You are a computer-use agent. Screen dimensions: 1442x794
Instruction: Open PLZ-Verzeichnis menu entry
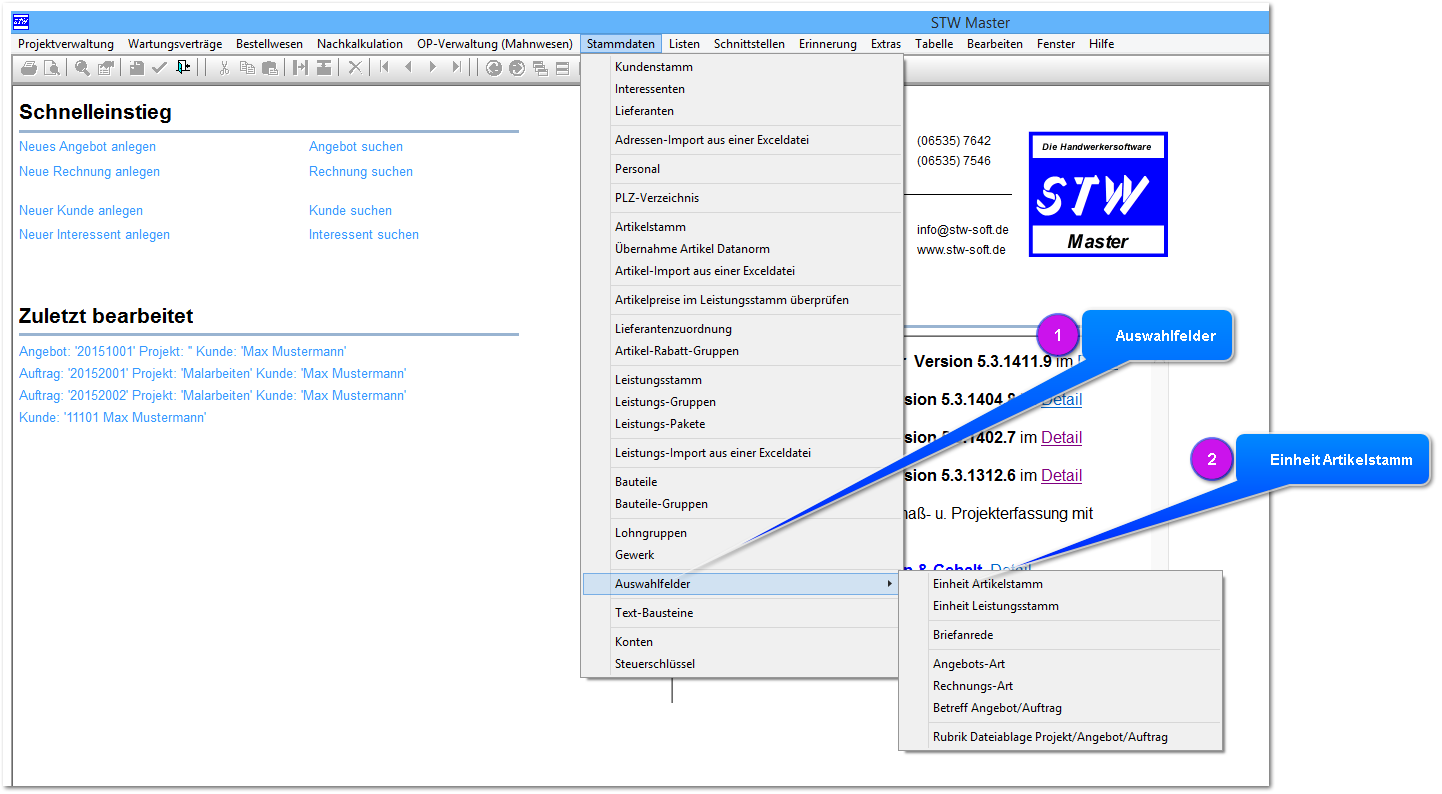pyautogui.click(x=657, y=198)
